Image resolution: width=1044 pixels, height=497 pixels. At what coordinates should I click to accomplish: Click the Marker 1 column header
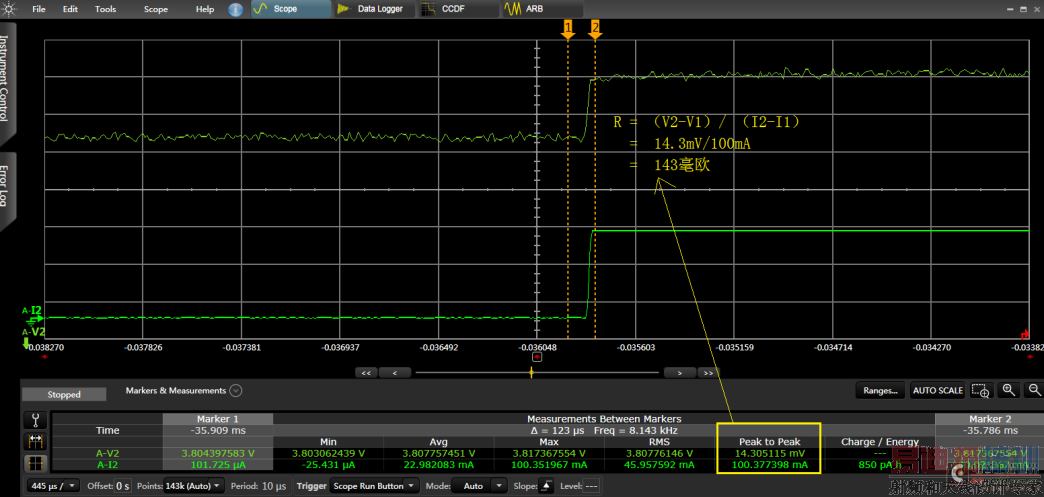218,419
